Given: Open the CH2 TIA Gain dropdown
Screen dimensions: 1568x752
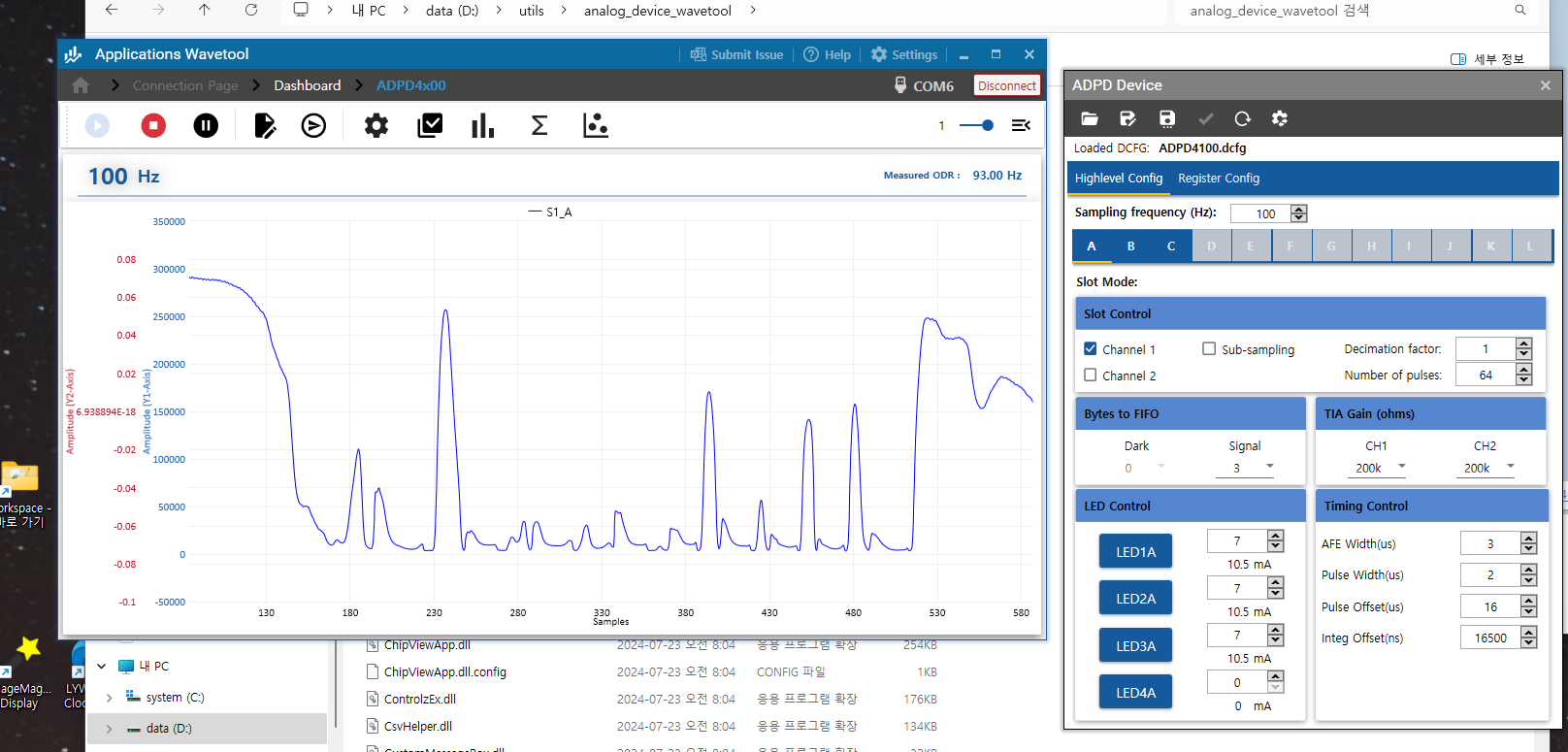Looking at the screenshot, I should pyautogui.click(x=1486, y=468).
